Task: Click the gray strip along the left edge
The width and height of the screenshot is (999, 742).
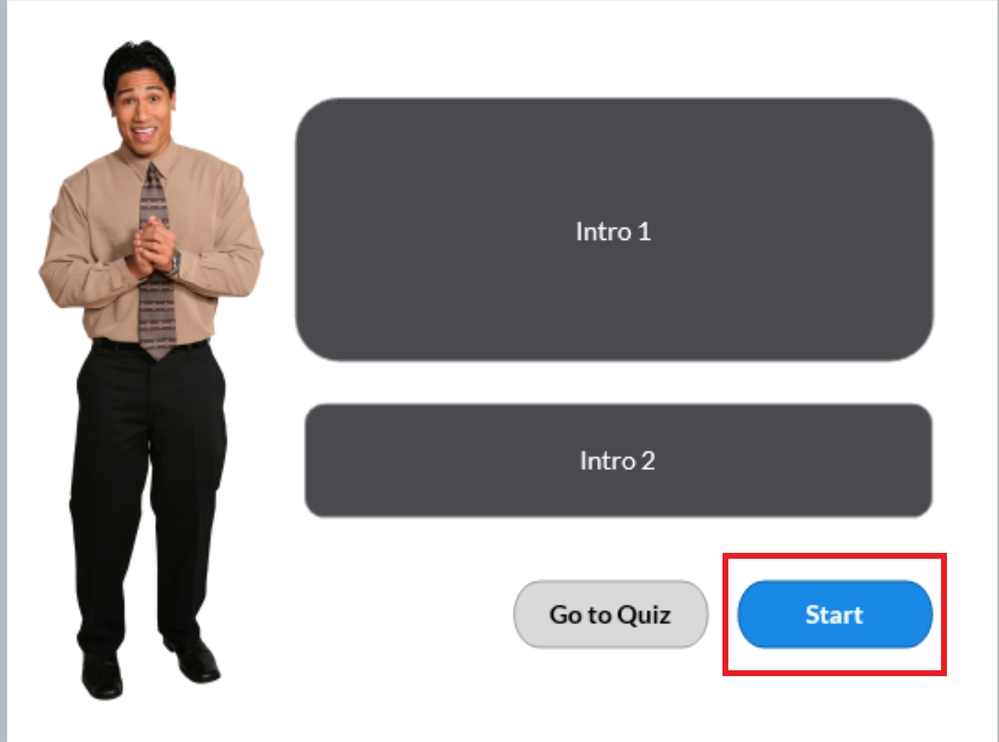Action: click(x=3, y=371)
